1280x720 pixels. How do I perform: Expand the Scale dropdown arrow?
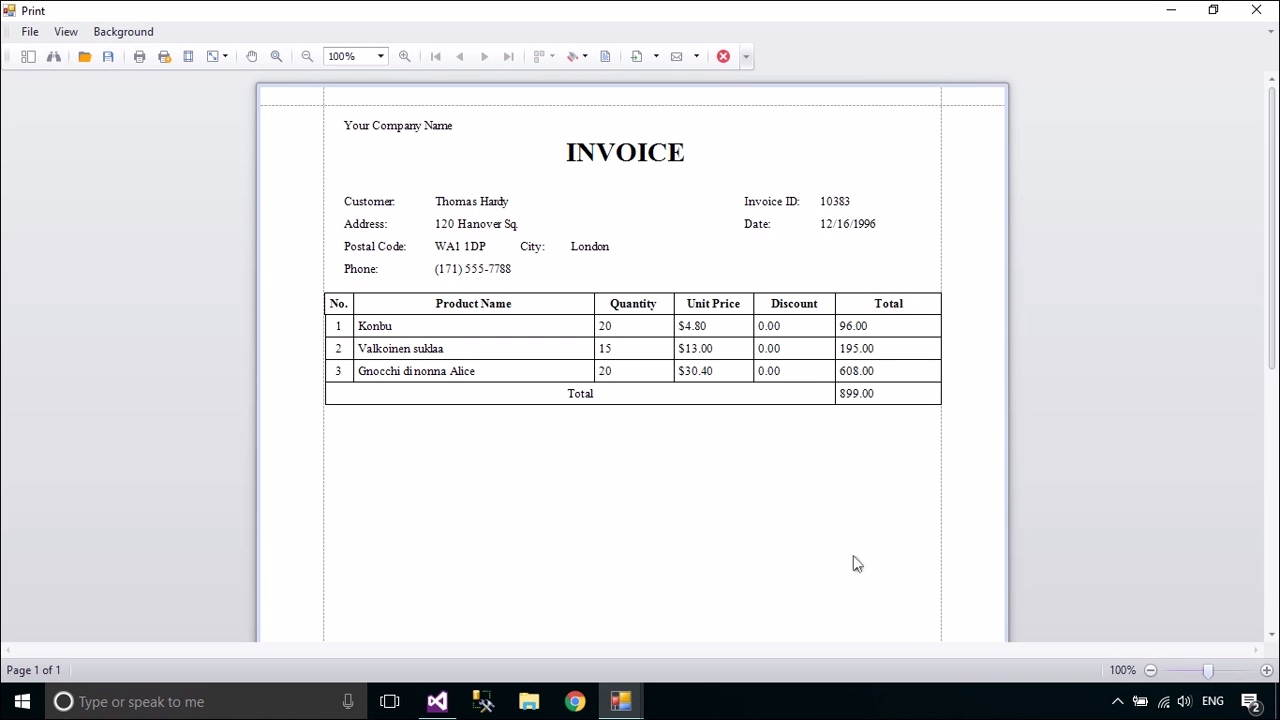(x=225, y=57)
